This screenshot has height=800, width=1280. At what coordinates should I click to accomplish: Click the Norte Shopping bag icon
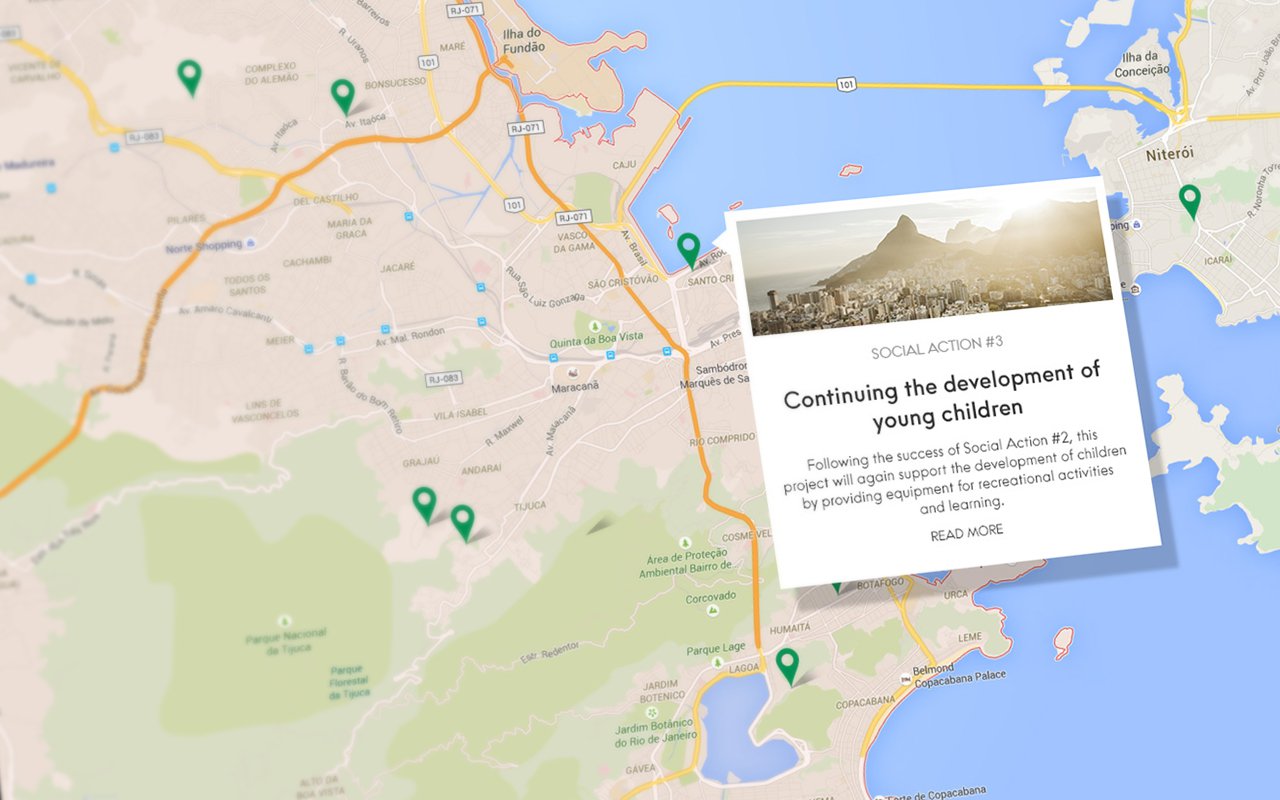pyautogui.click(x=249, y=244)
